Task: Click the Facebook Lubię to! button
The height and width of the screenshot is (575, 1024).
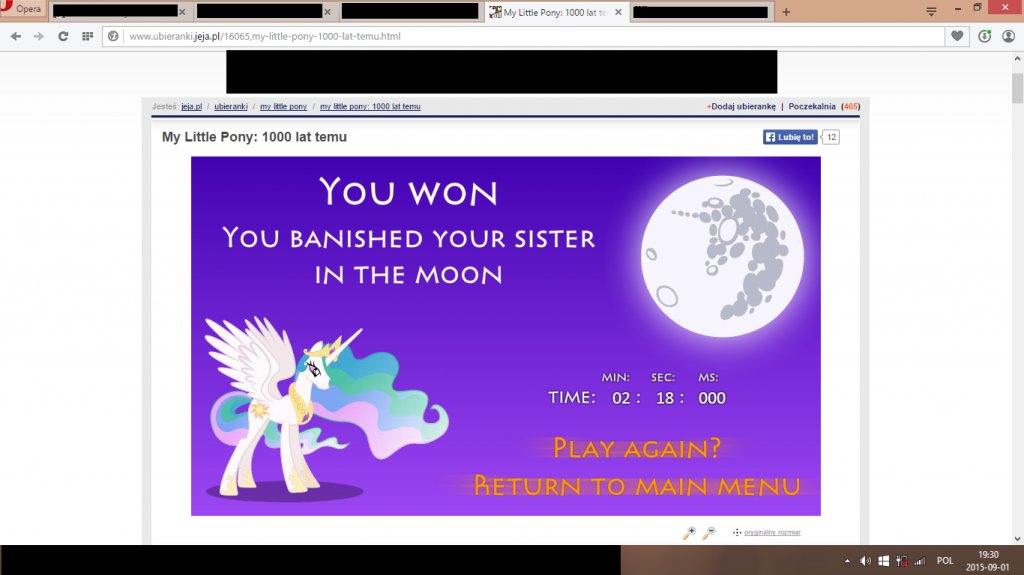Action: [x=790, y=137]
